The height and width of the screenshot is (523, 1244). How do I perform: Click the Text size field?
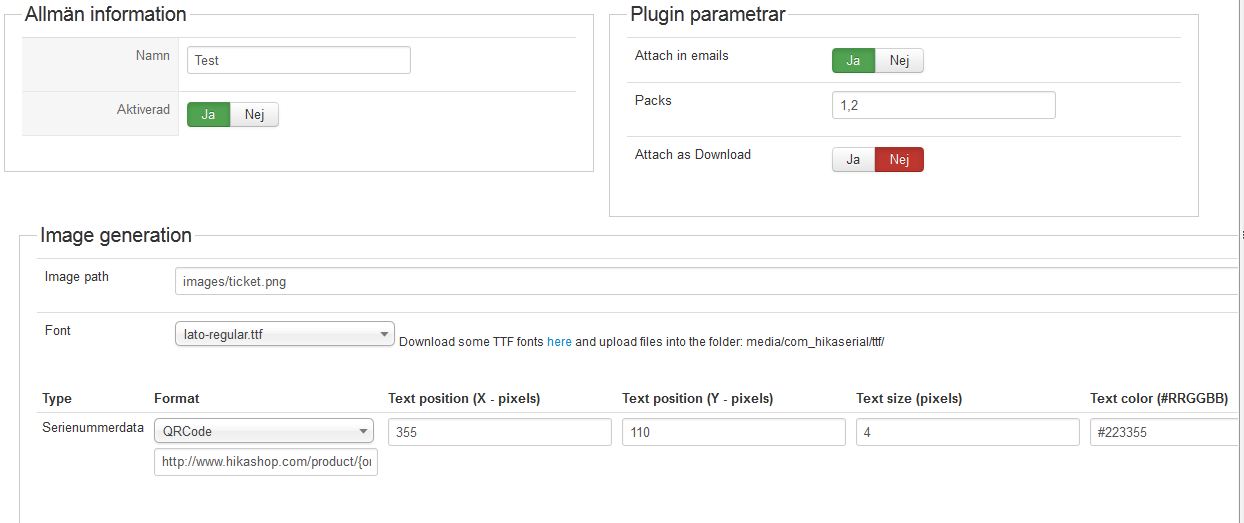tap(968, 432)
